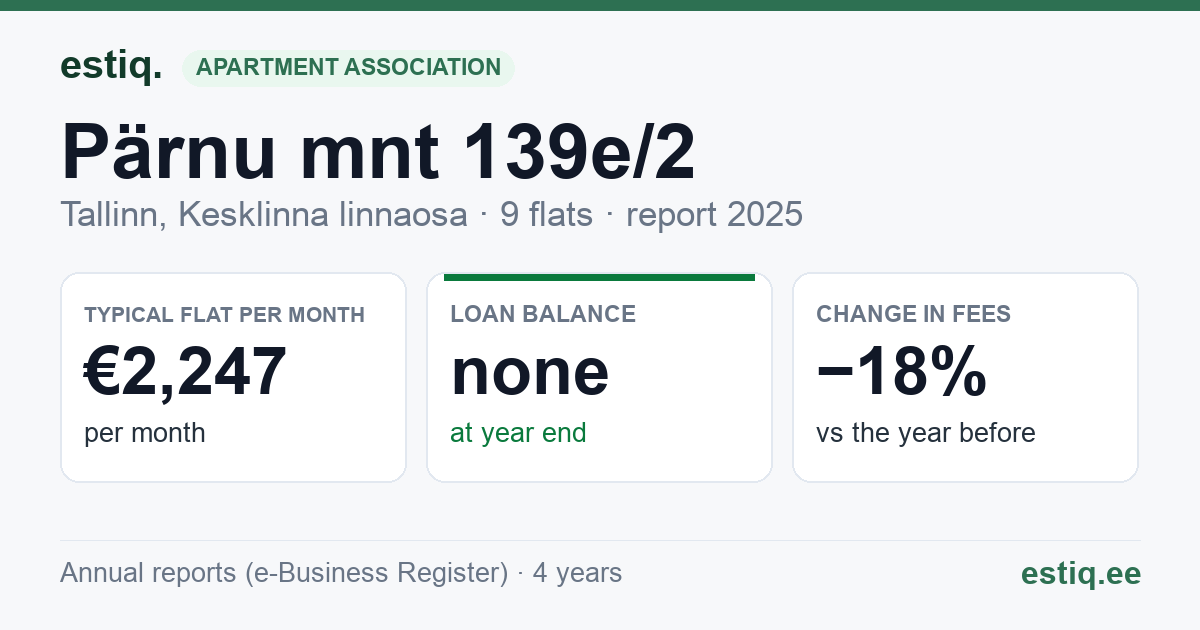Click the TYPICAL FLAT PER MONTH label
The image size is (1200, 630).
[x=225, y=314]
